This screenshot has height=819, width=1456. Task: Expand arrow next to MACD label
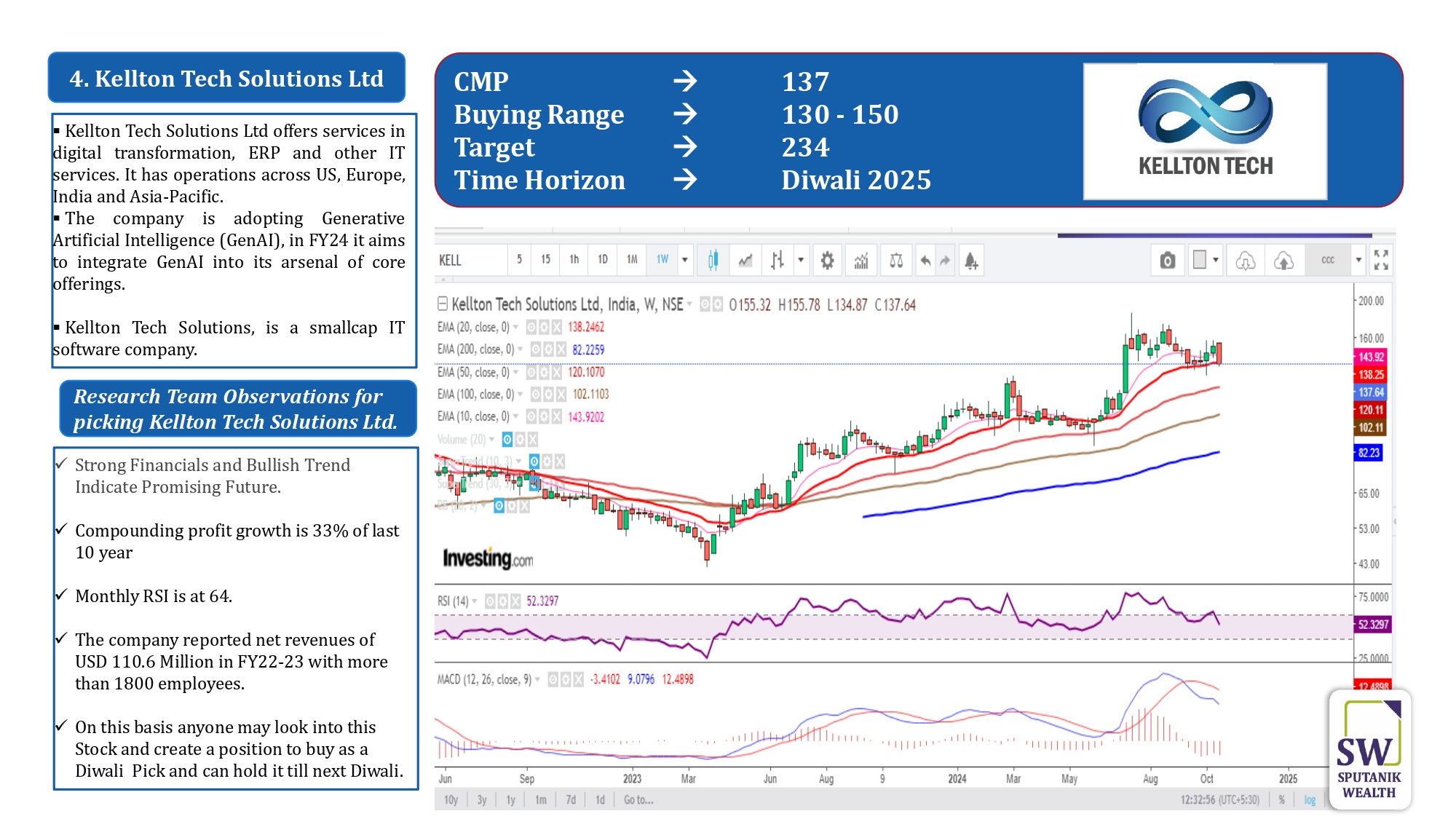coord(538,679)
